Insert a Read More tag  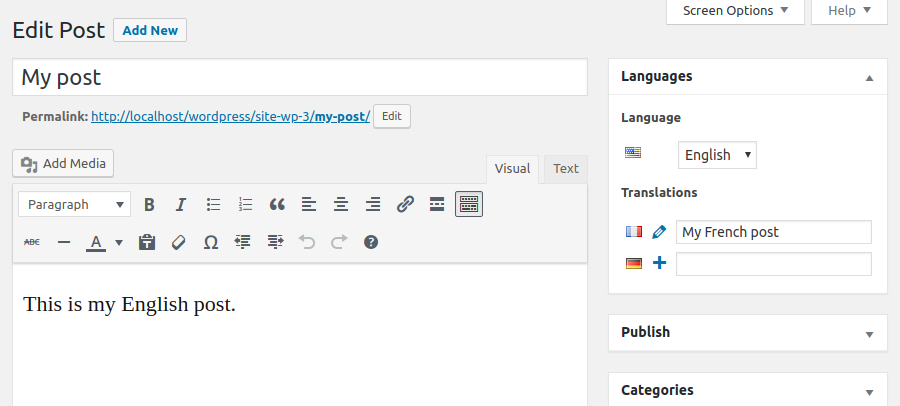437,205
